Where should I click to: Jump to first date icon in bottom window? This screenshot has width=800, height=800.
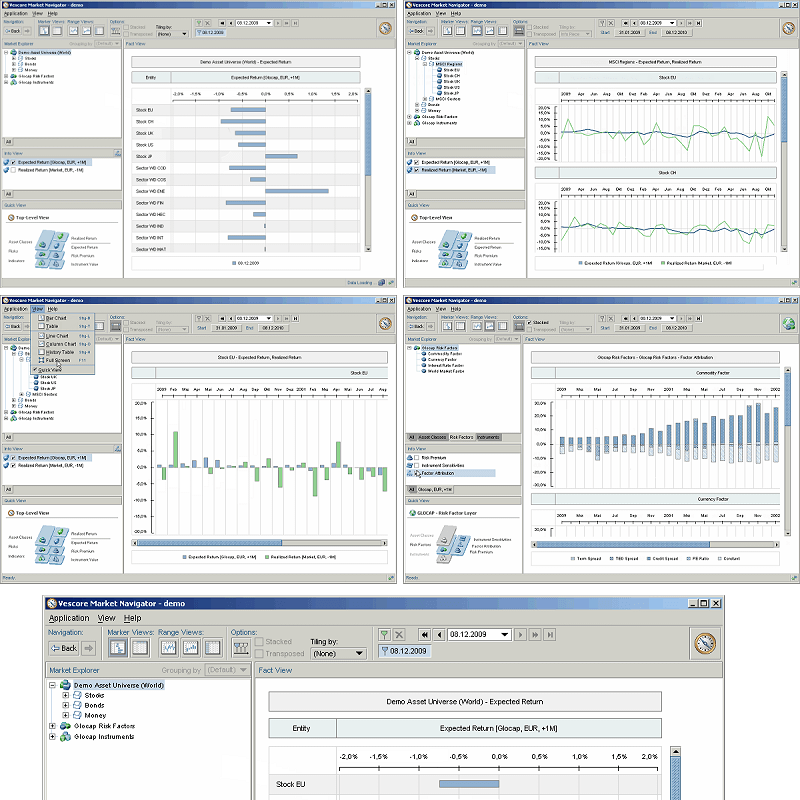424,634
